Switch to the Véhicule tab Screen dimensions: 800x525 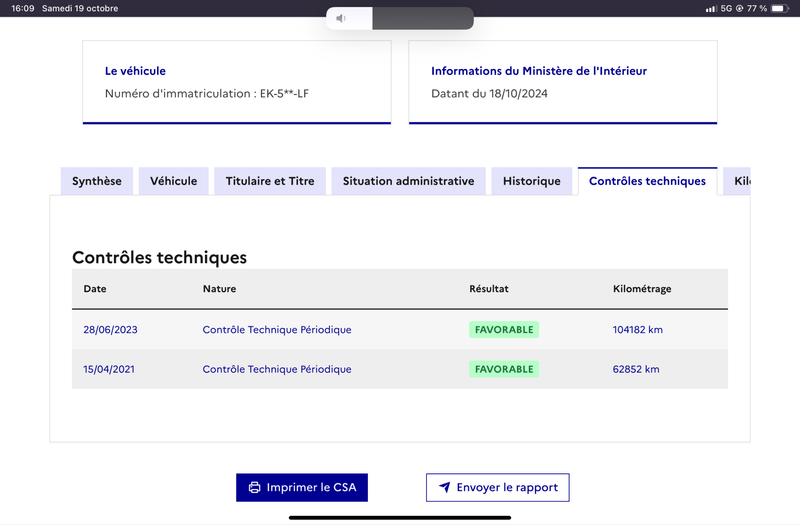click(173, 181)
